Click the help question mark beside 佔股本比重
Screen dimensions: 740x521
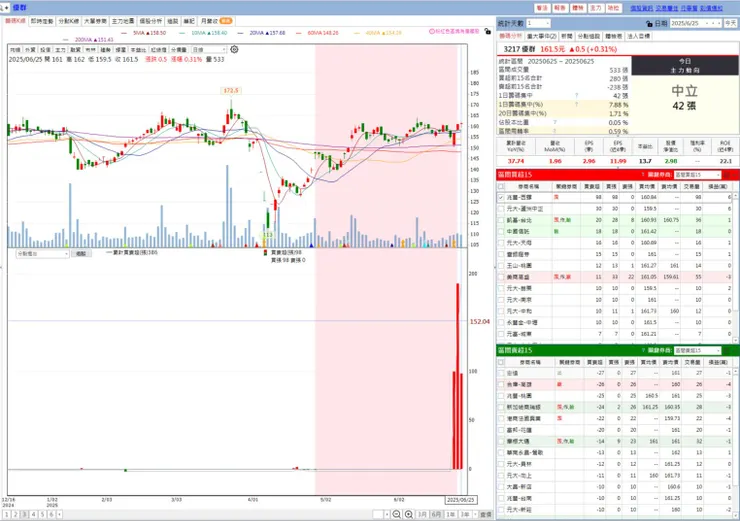click(x=555, y=122)
